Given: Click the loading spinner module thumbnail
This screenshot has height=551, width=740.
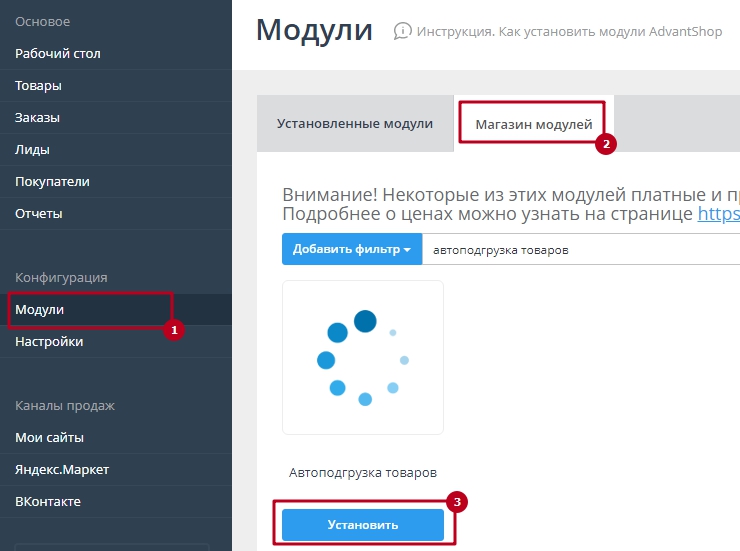Looking at the screenshot, I should coord(363,357).
